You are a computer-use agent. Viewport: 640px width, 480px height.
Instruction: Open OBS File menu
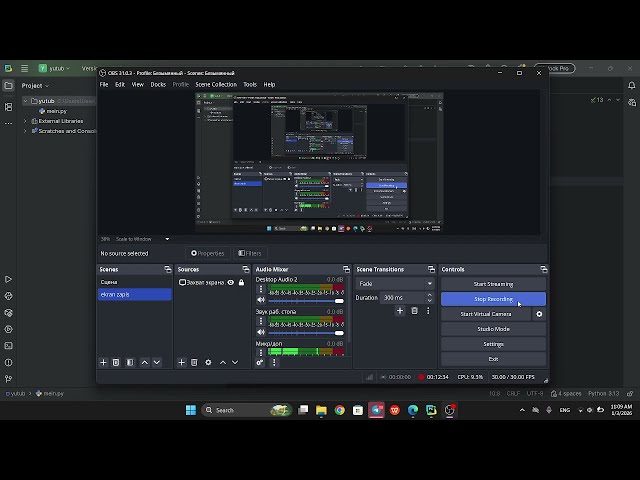click(104, 84)
